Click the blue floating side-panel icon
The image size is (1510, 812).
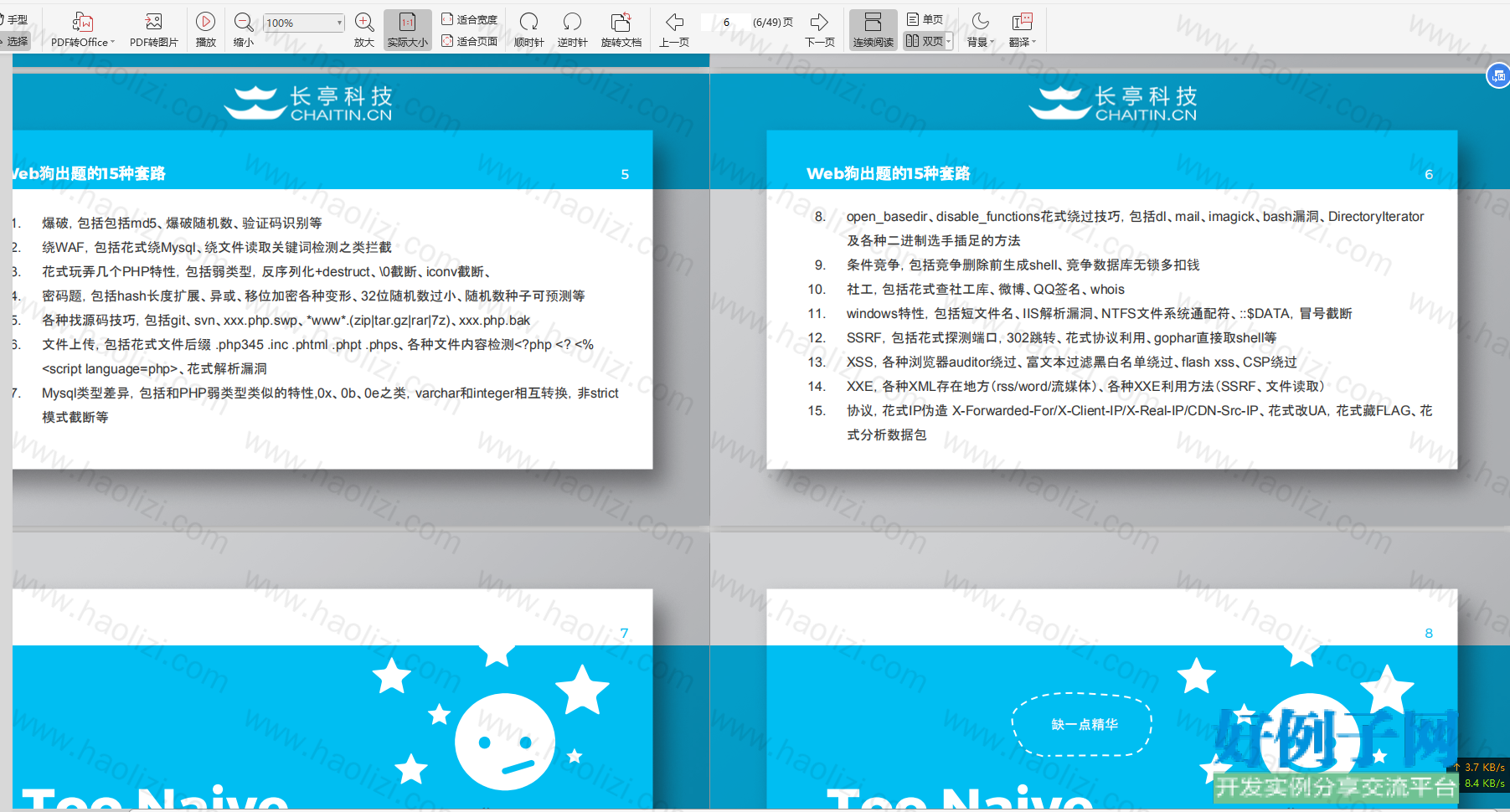(x=1497, y=76)
